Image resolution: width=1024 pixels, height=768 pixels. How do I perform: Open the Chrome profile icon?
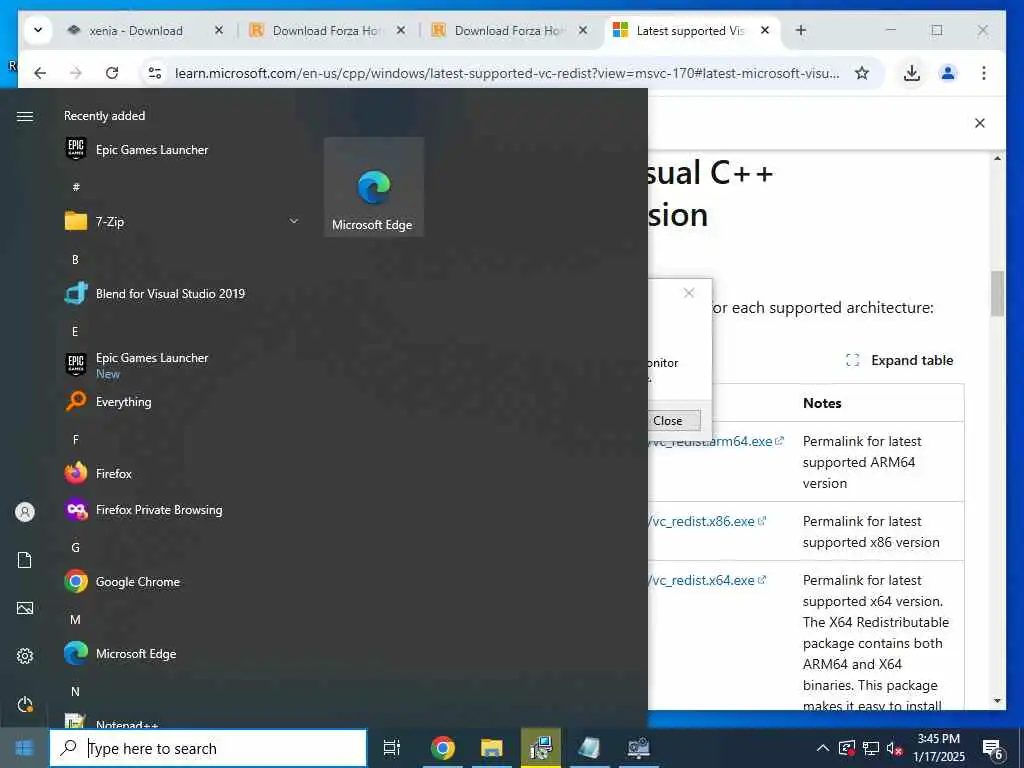948,73
